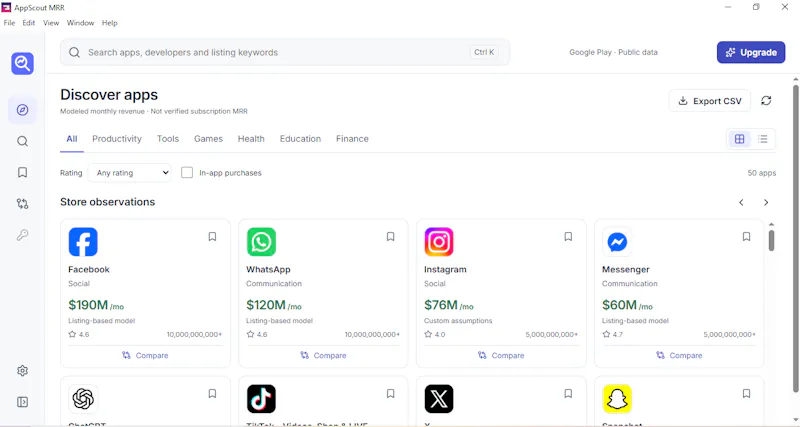Select the Finance tab
The image size is (800, 427).
[x=352, y=139]
